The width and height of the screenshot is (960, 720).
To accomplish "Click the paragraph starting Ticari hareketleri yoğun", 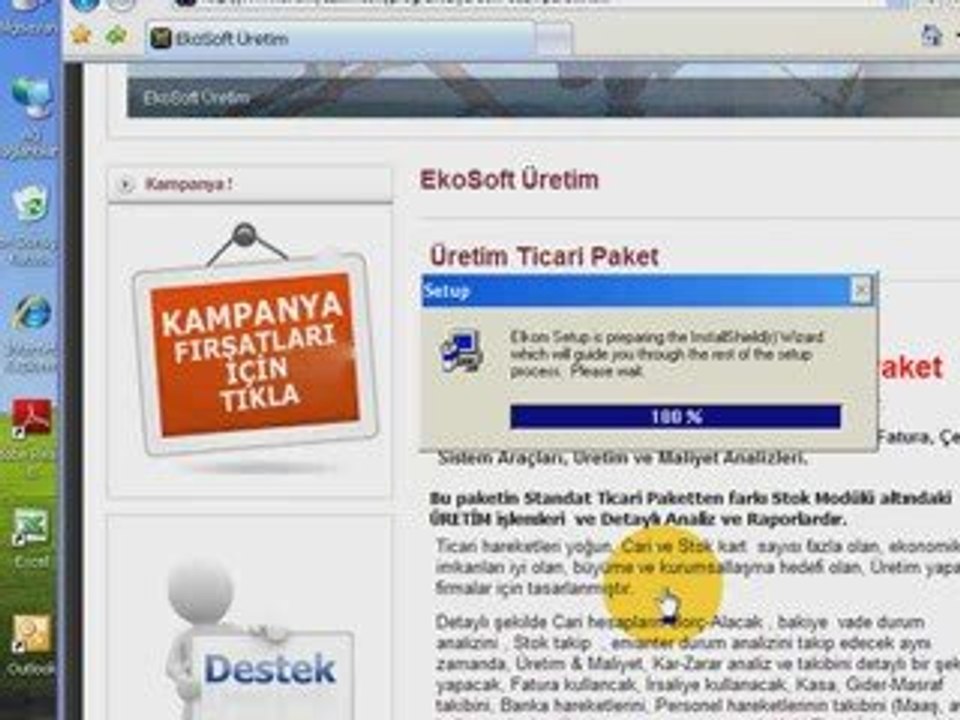I will pos(698,567).
